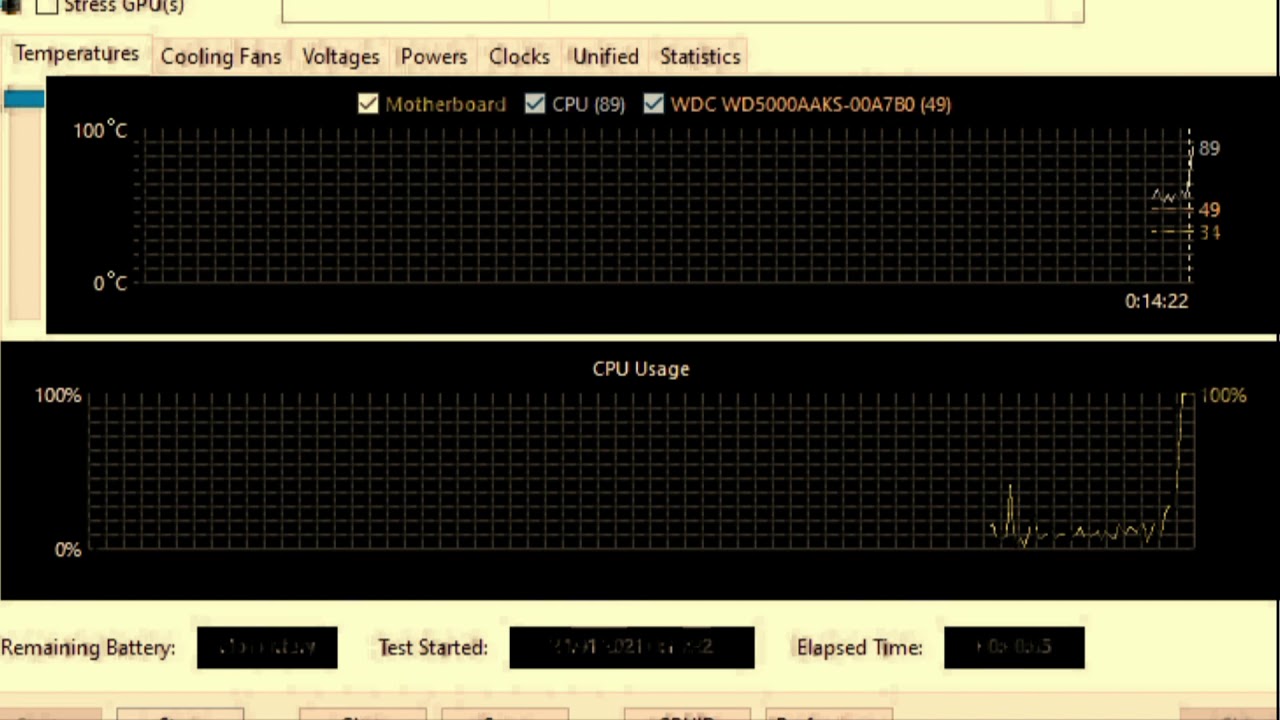Uncheck the CPU (89) temperature checkbox
The height and width of the screenshot is (720, 1280).
[x=535, y=104]
